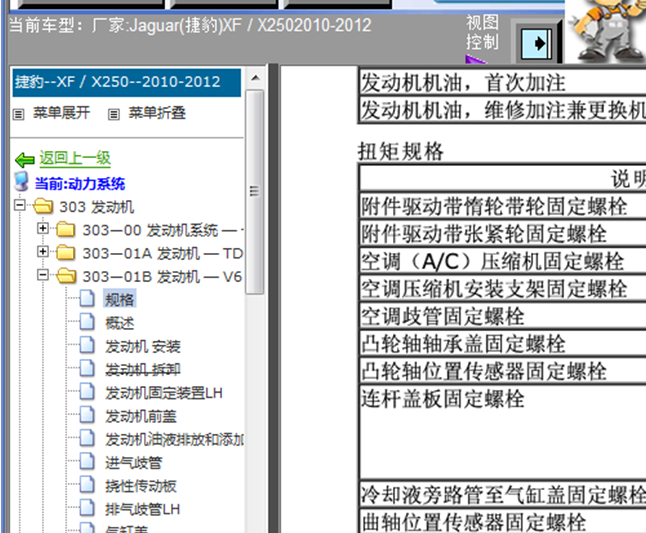Click page icon next to 发动机前盖

[87, 415]
